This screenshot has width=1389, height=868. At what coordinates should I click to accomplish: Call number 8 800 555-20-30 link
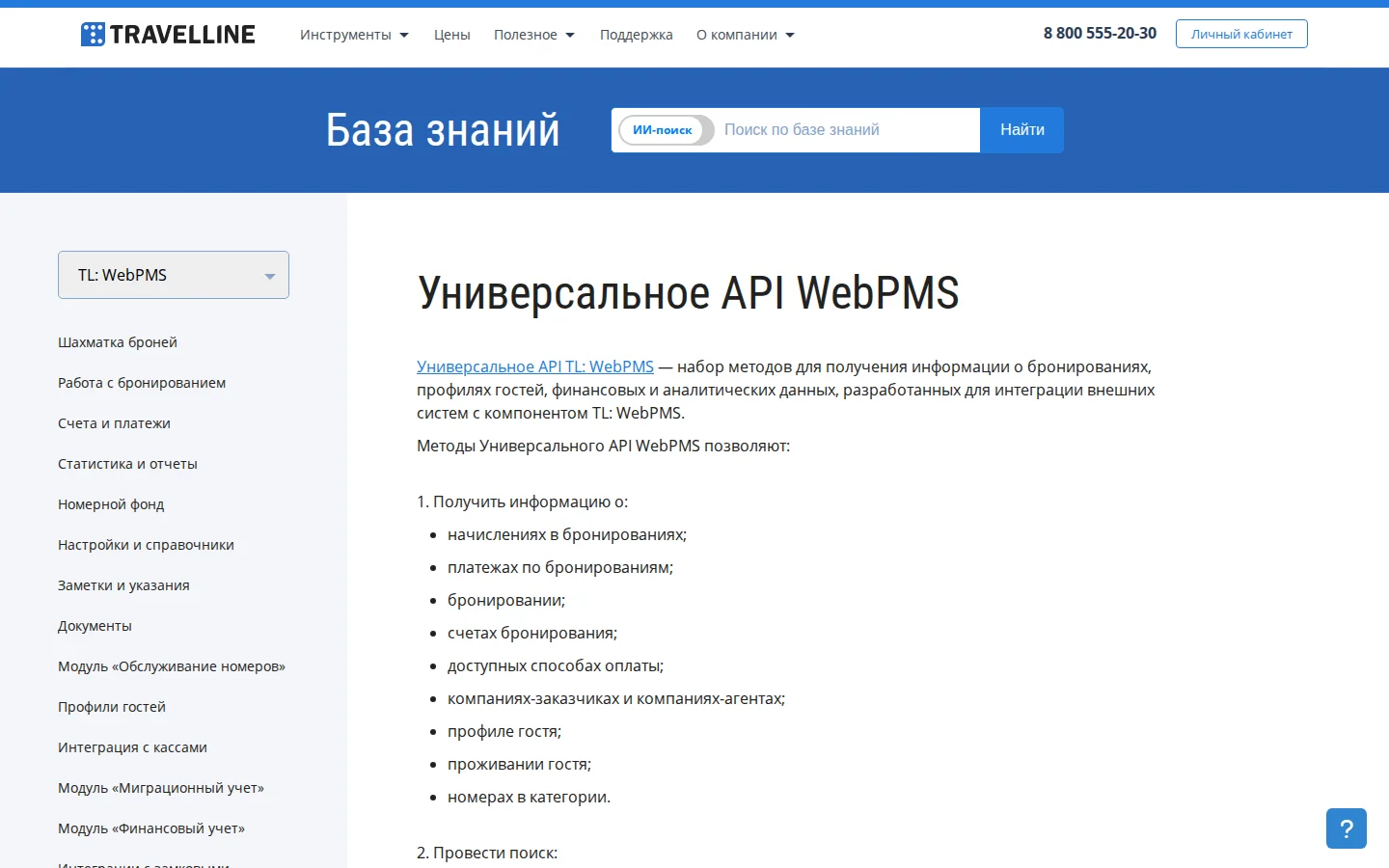(x=1100, y=33)
